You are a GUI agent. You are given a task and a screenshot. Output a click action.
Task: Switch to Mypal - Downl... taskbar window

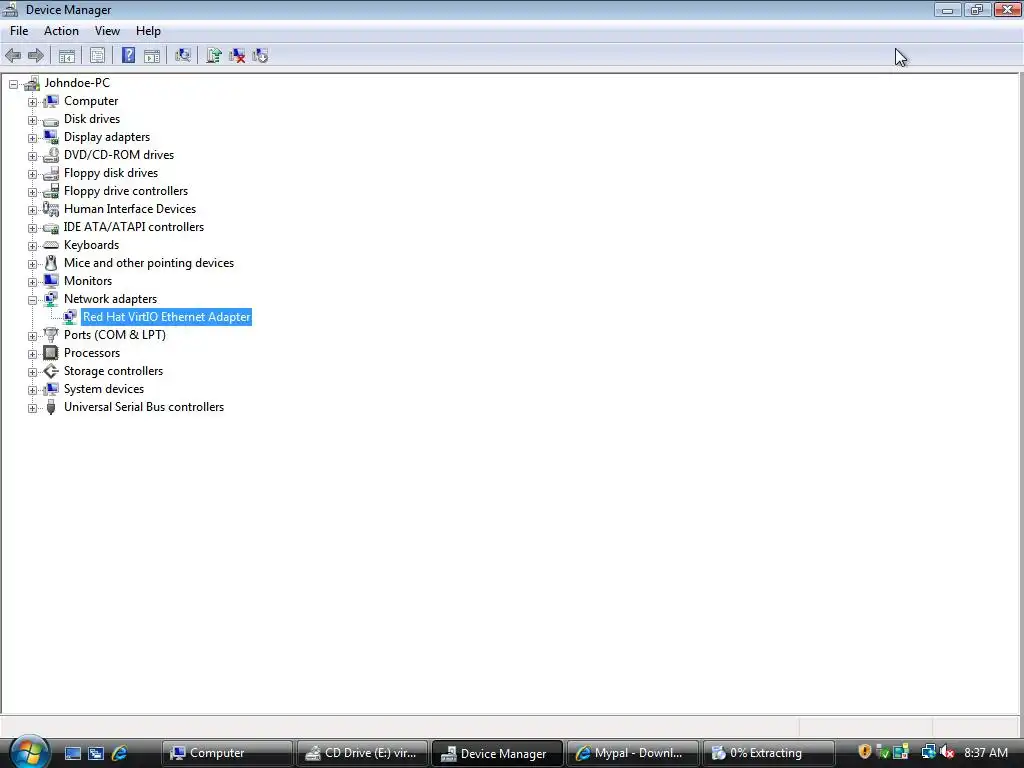click(632, 753)
